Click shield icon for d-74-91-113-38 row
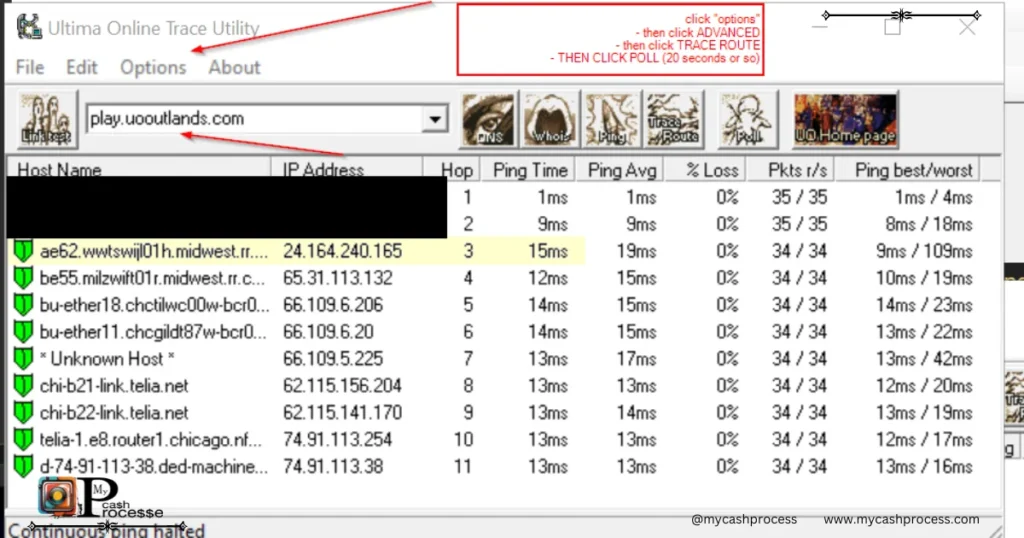Screen dimensions: 1024x538 [24, 466]
